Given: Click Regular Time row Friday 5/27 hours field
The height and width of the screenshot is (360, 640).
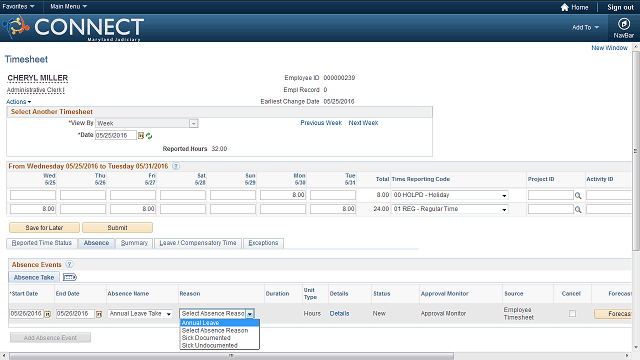Looking at the screenshot, I should pos(133,209).
